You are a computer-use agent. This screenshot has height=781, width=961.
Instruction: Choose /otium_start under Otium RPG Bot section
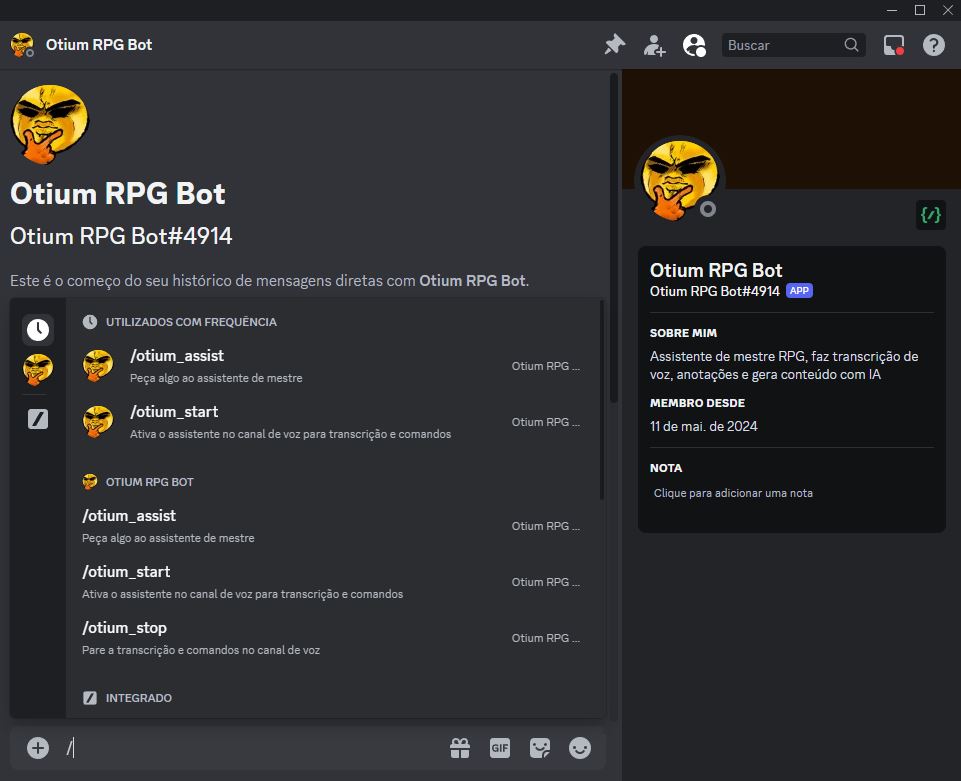coord(333,582)
